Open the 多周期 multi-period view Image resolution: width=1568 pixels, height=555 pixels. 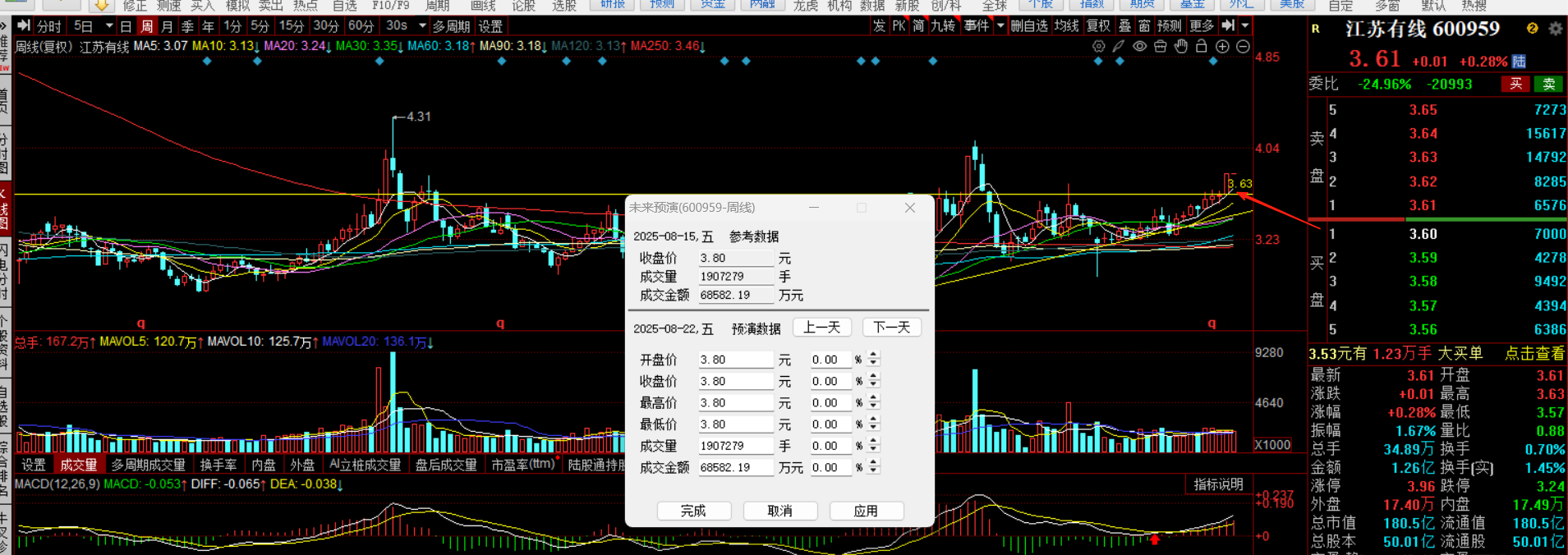click(x=452, y=26)
